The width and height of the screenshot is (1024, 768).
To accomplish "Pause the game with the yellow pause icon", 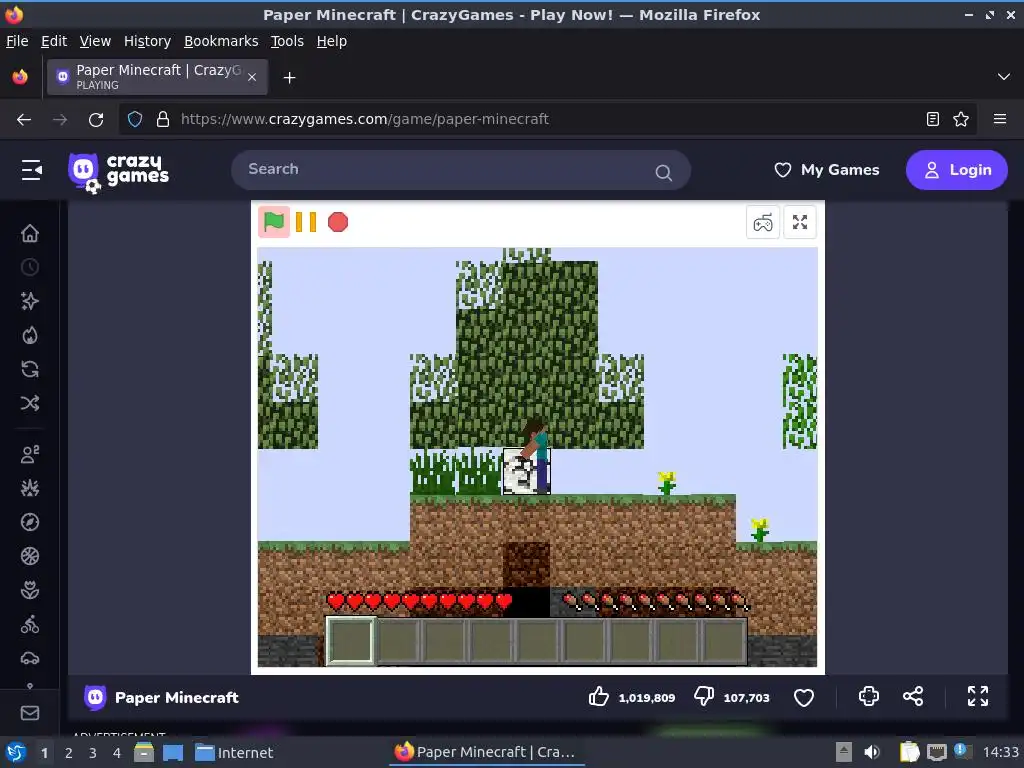I will point(306,222).
